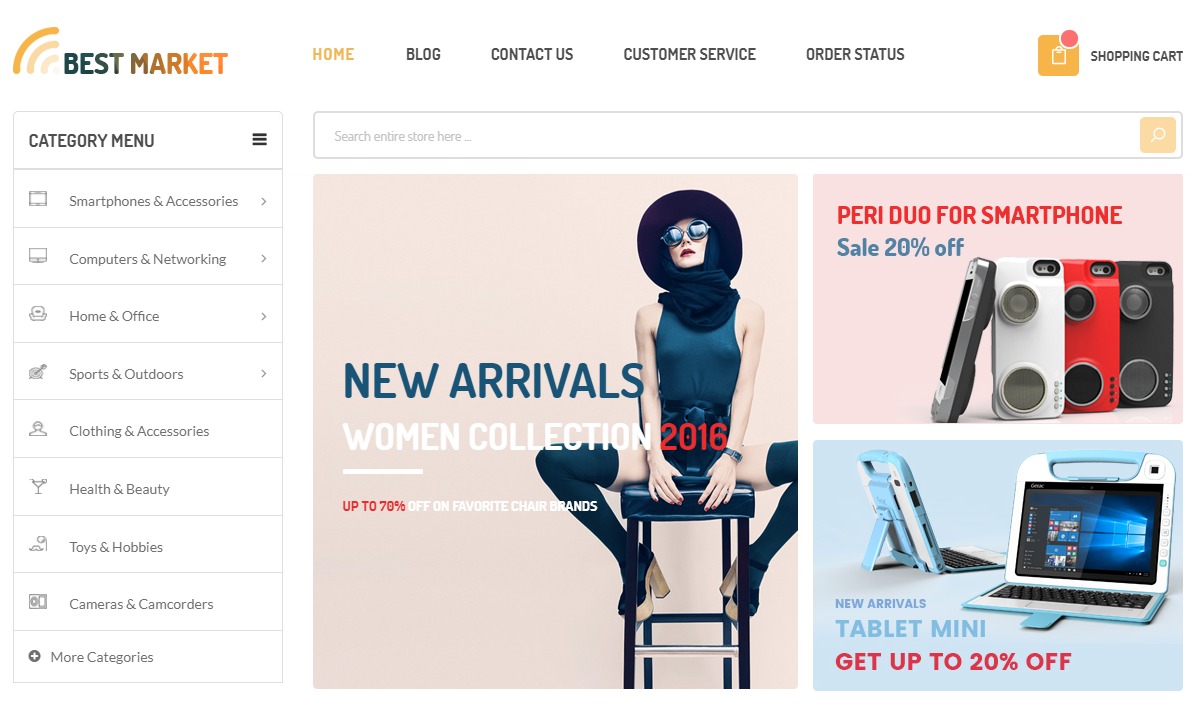
Task: Click the orange shopping cart bag icon
Action: point(1057,55)
